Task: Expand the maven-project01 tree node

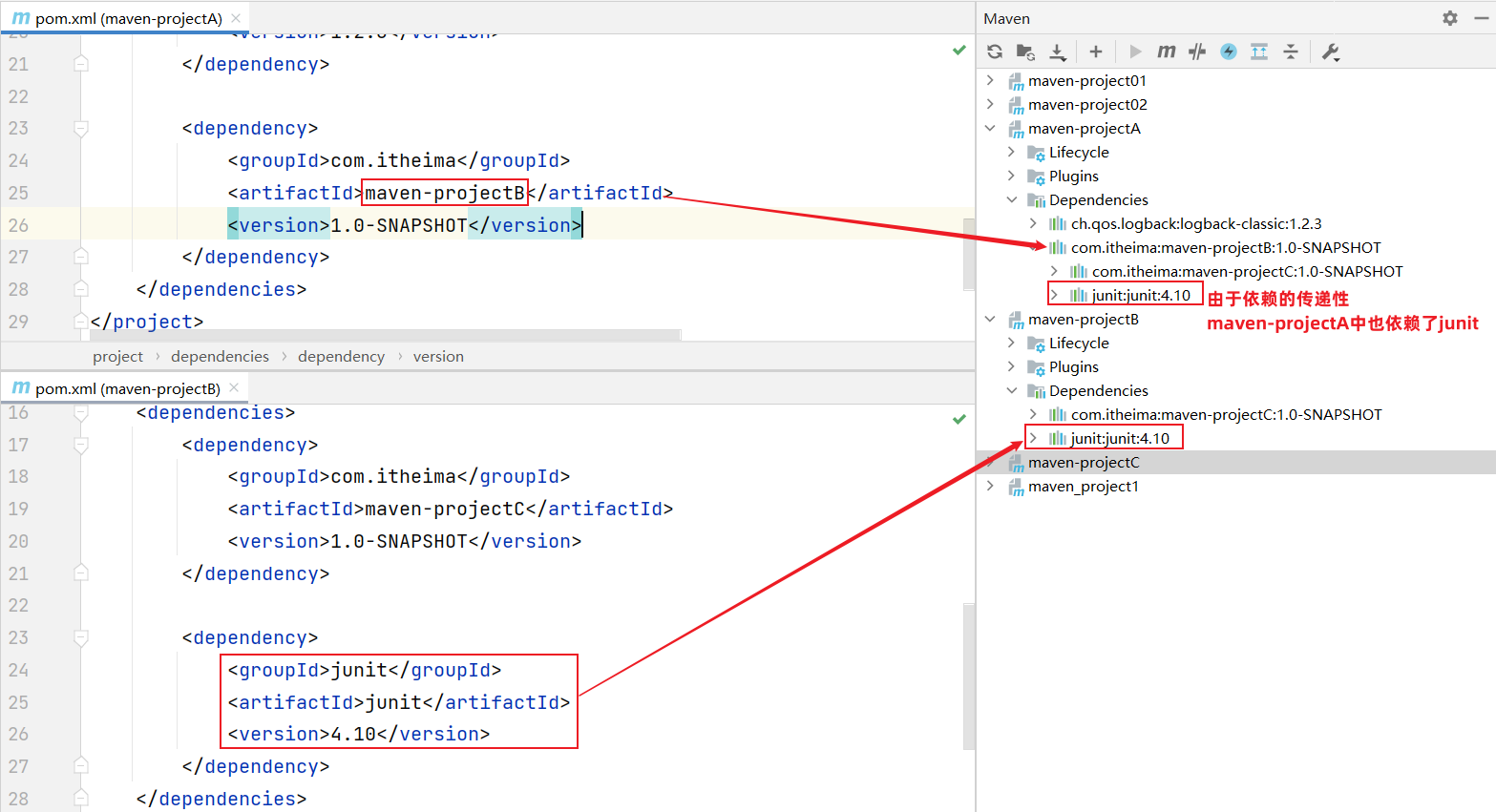Action: pos(990,80)
